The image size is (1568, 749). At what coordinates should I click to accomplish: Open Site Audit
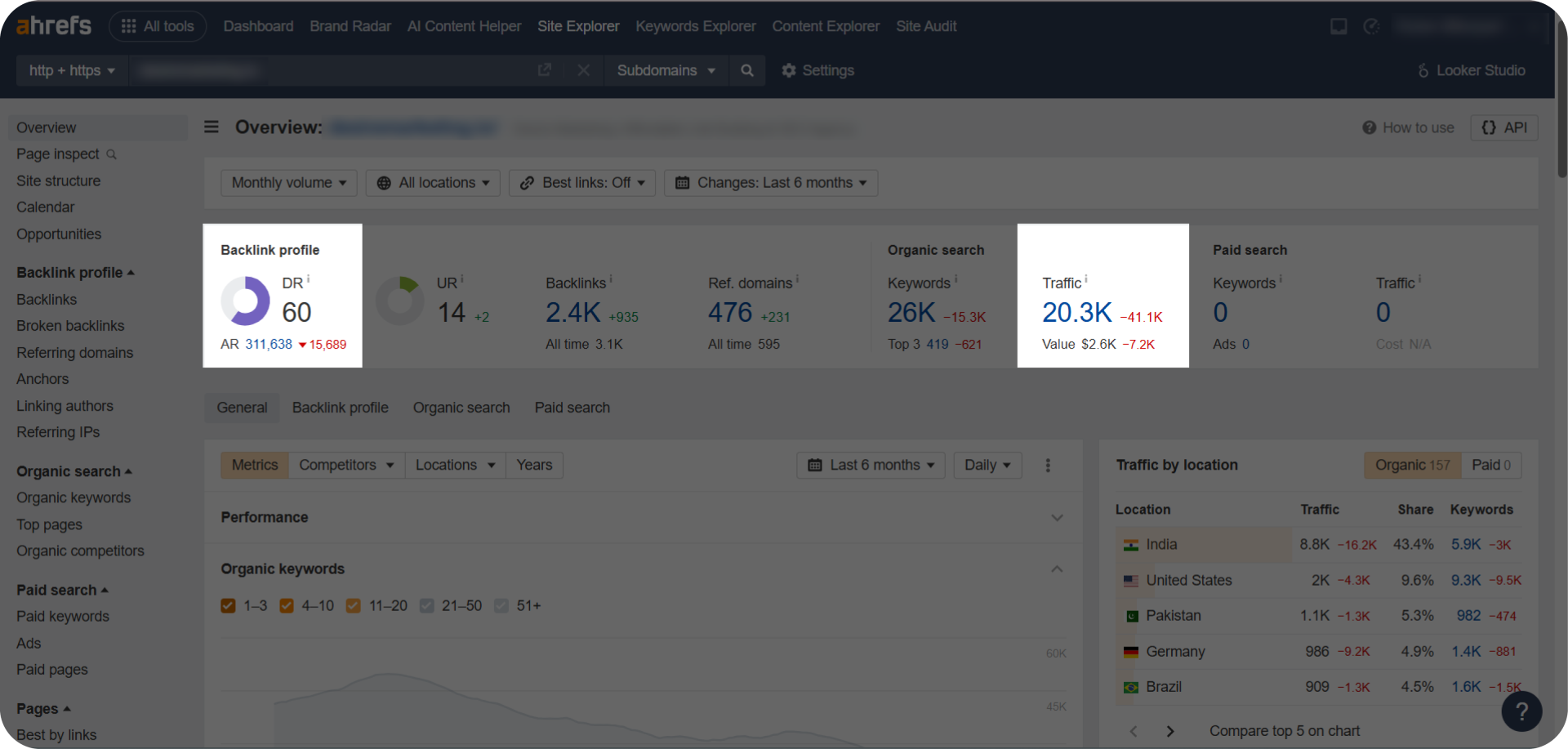click(926, 26)
